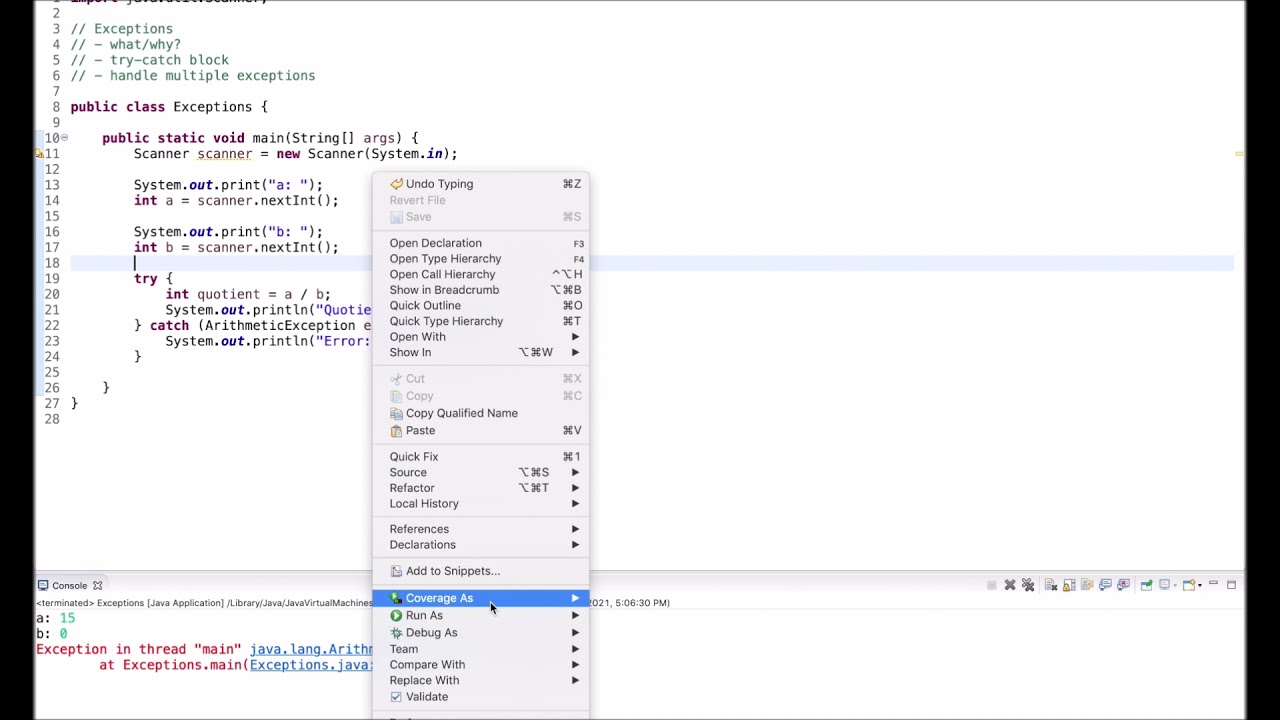
Task: Maximize the Console view
Action: 1232,585
